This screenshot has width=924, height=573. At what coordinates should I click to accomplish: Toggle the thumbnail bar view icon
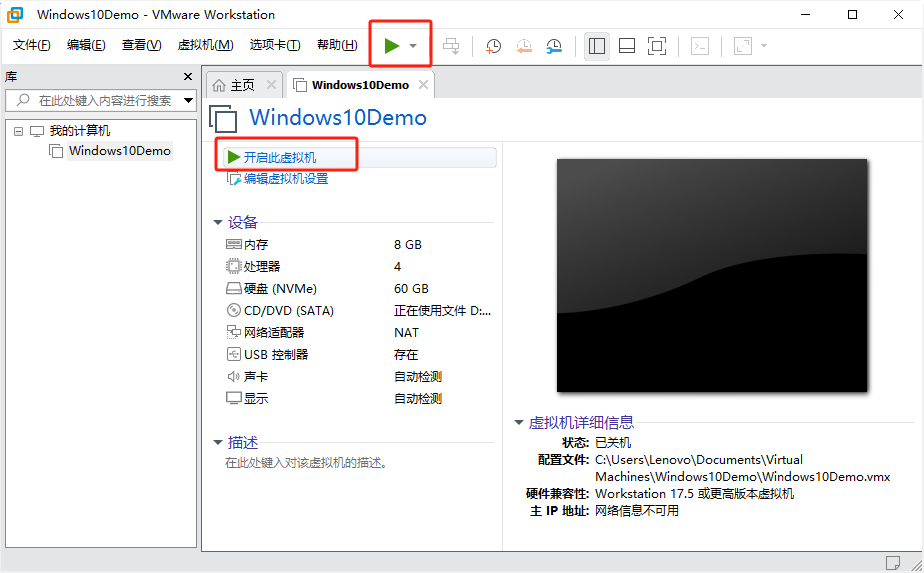(627, 46)
